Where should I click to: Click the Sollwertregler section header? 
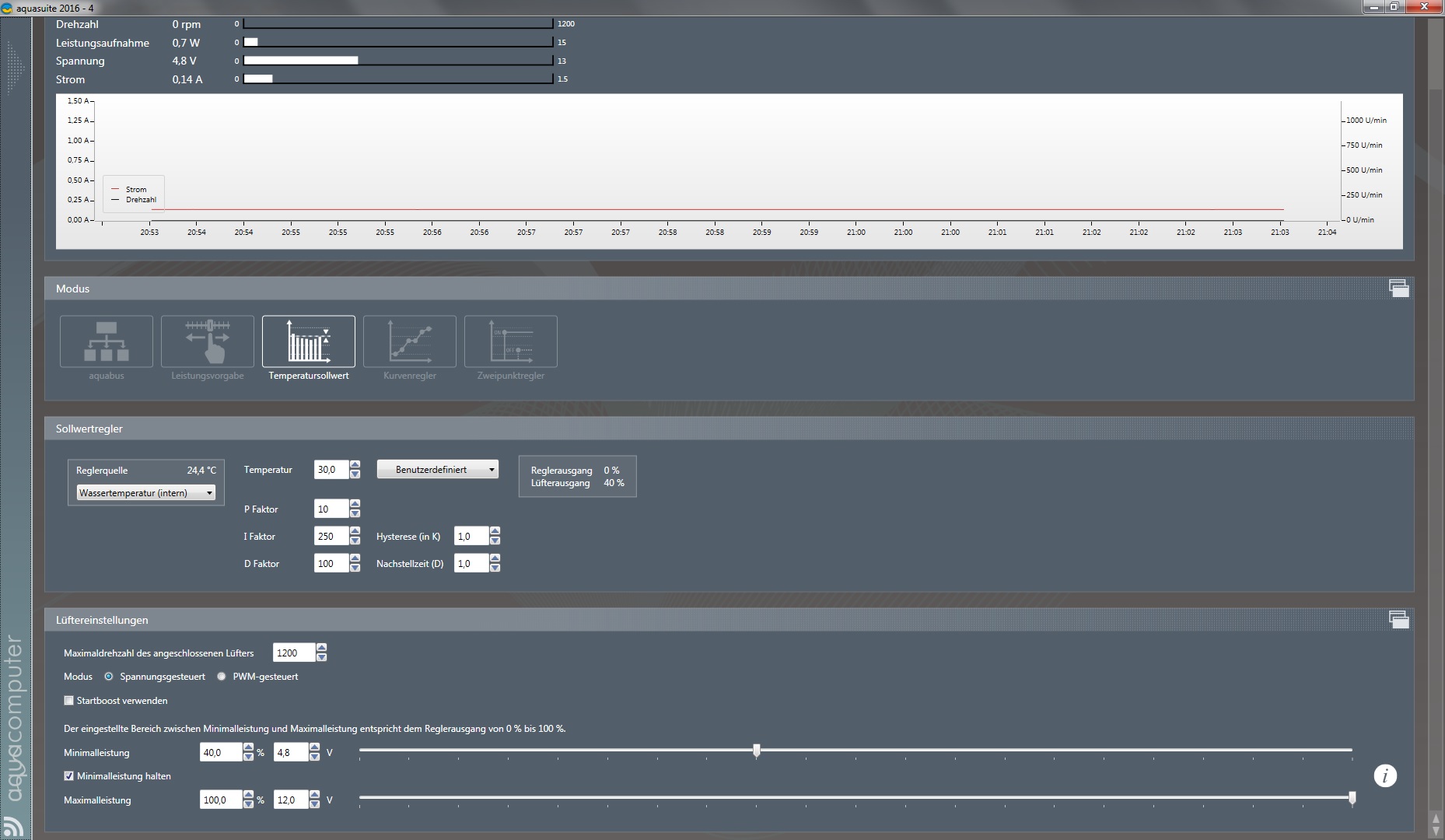click(x=89, y=429)
